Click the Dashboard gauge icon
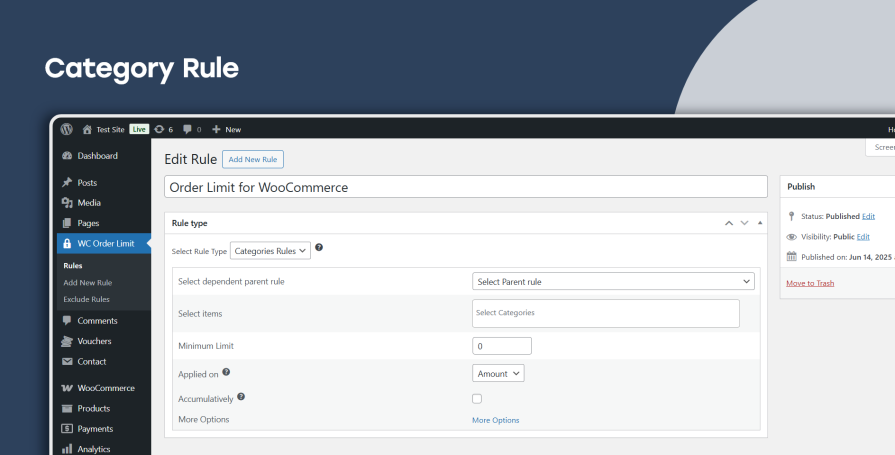The image size is (895, 455). [x=67, y=156]
